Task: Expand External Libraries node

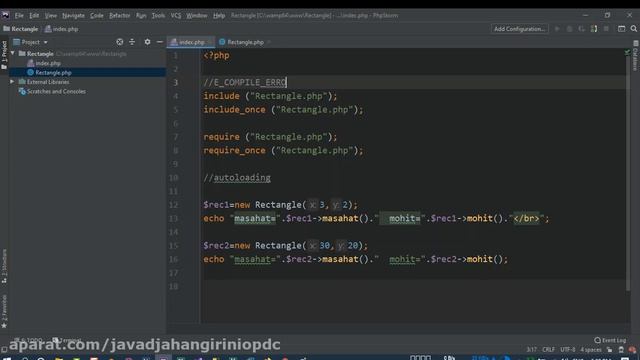Action: (12, 82)
